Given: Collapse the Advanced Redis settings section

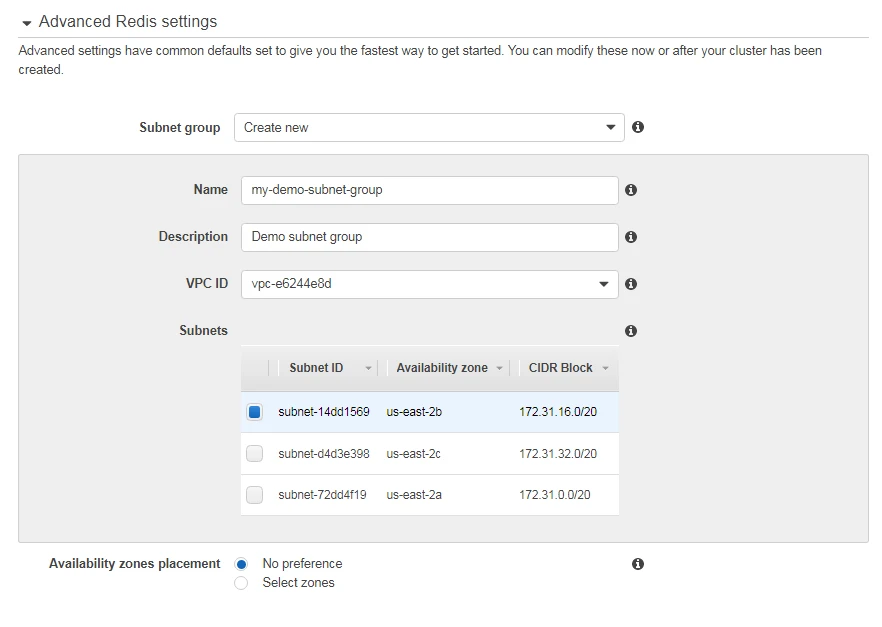Looking at the screenshot, I should coord(27,22).
